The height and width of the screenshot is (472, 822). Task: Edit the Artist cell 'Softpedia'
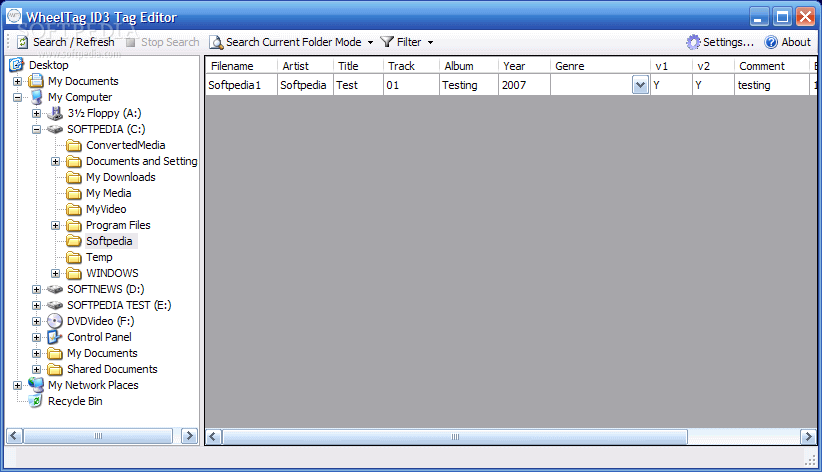[305, 85]
